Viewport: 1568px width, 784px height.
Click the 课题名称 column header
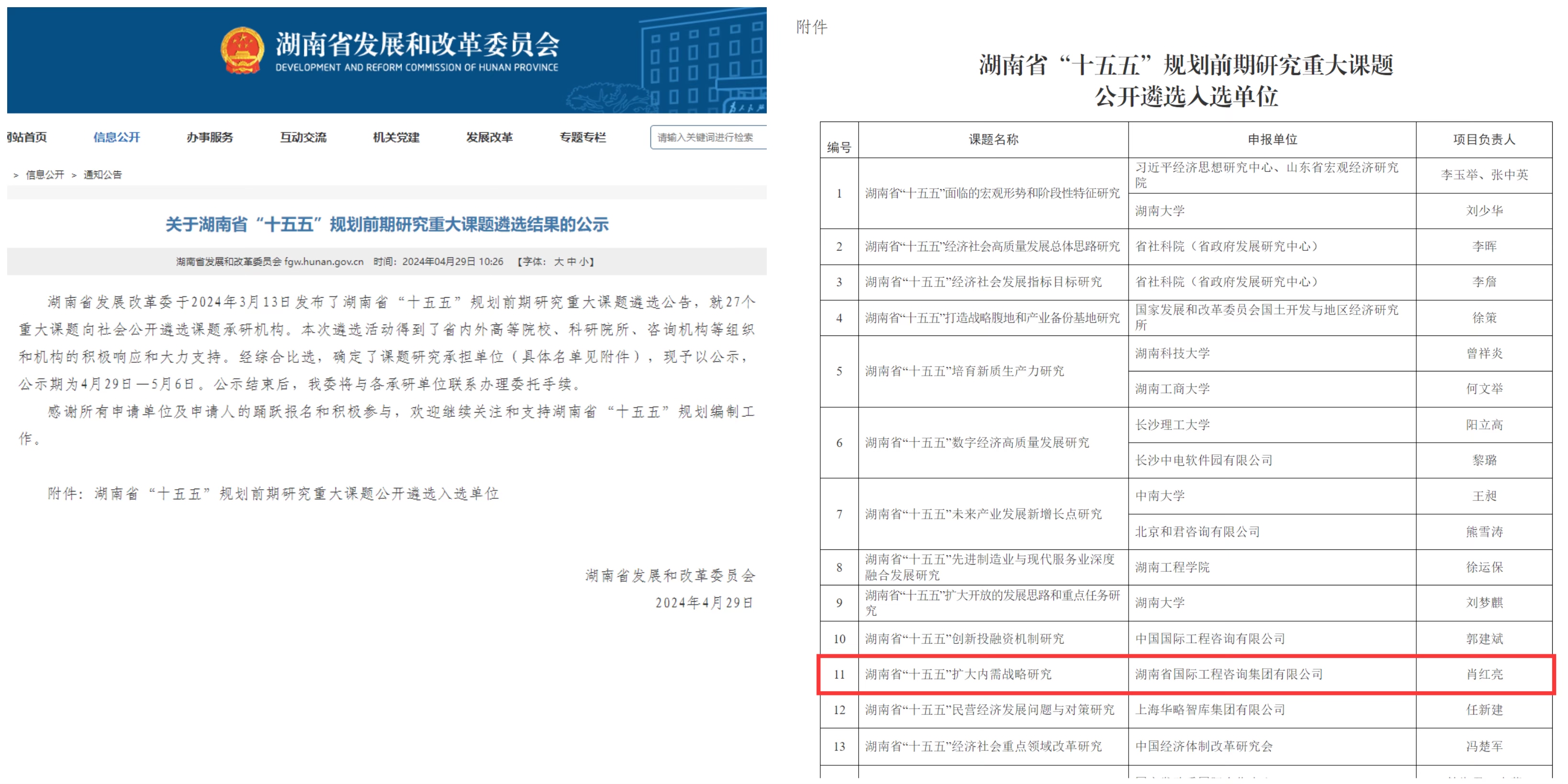(993, 140)
